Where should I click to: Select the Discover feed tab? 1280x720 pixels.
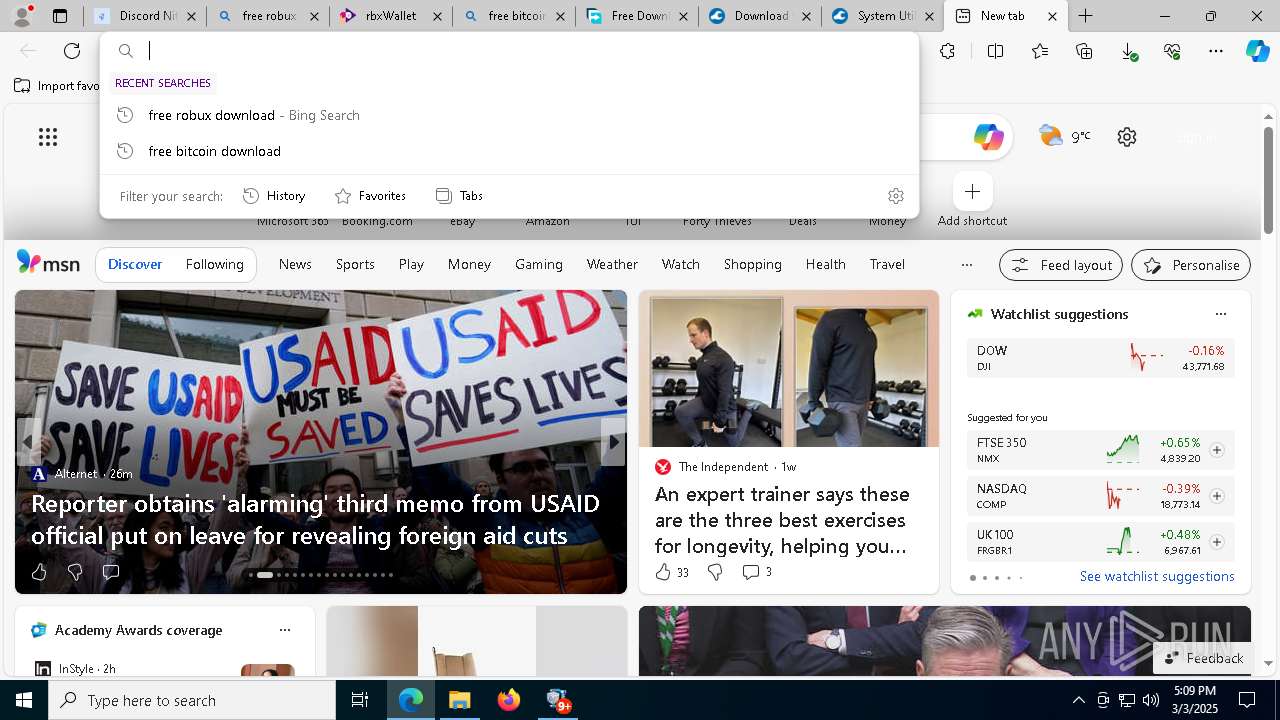pyautogui.click(x=135, y=265)
